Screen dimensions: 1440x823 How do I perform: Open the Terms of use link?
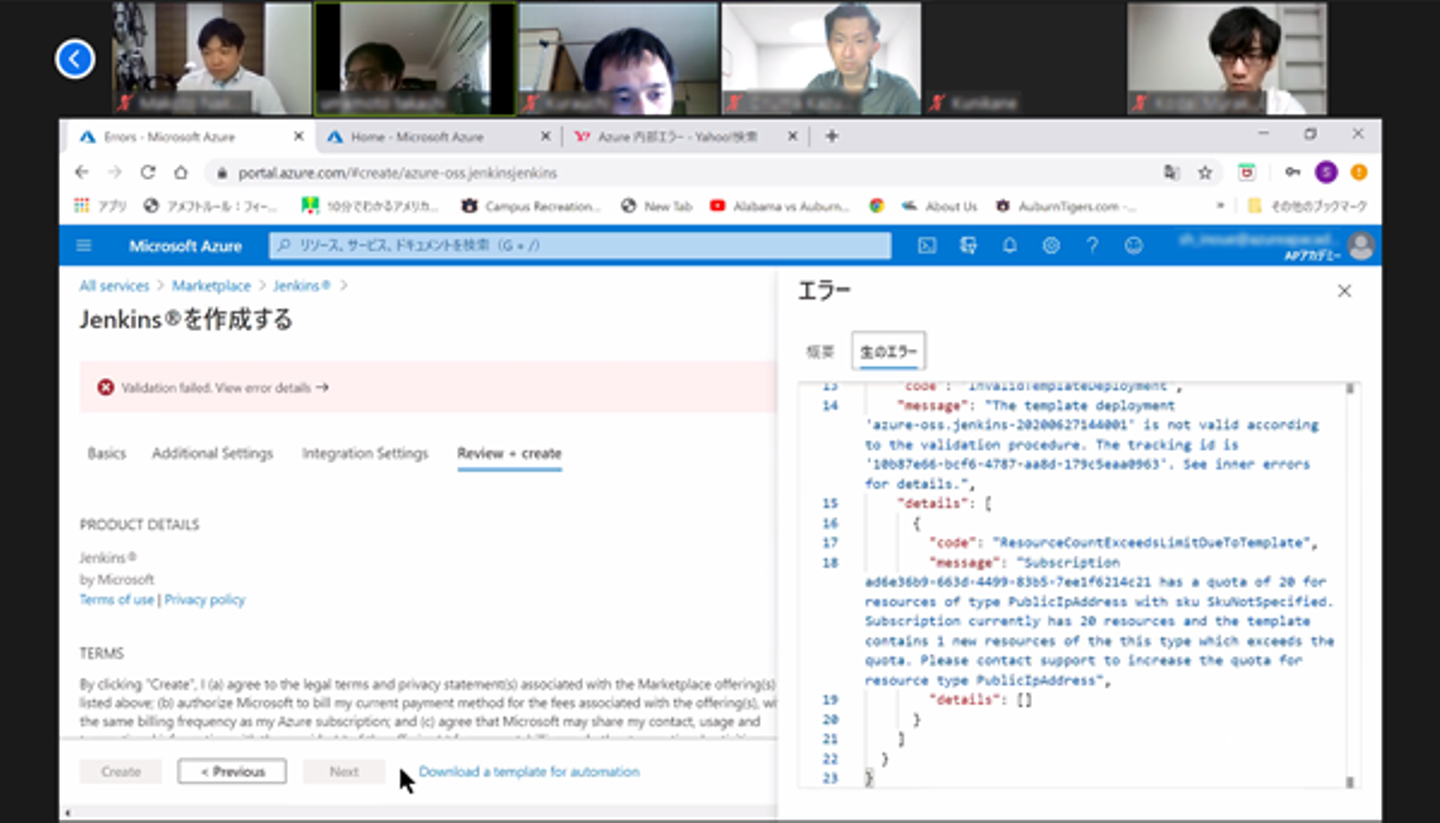coord(117,600)
